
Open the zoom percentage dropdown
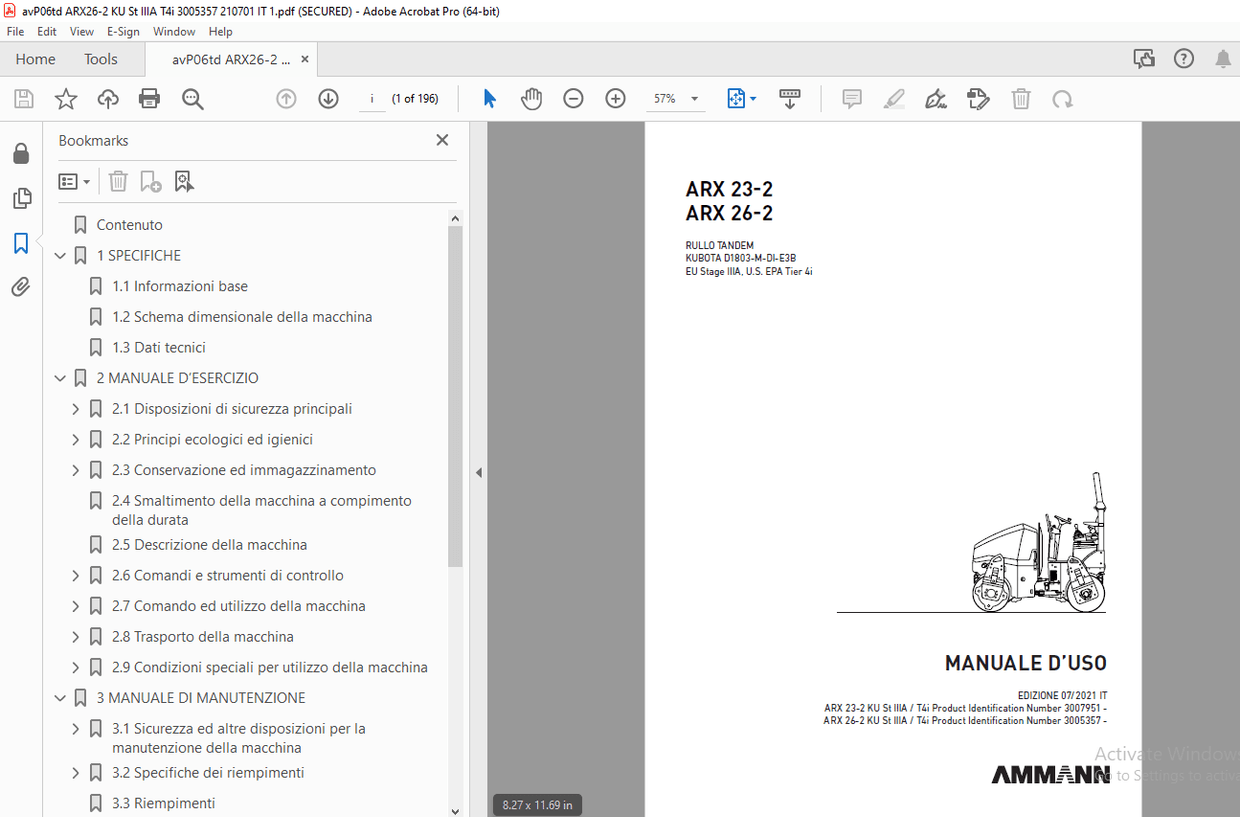coord(694,98)
